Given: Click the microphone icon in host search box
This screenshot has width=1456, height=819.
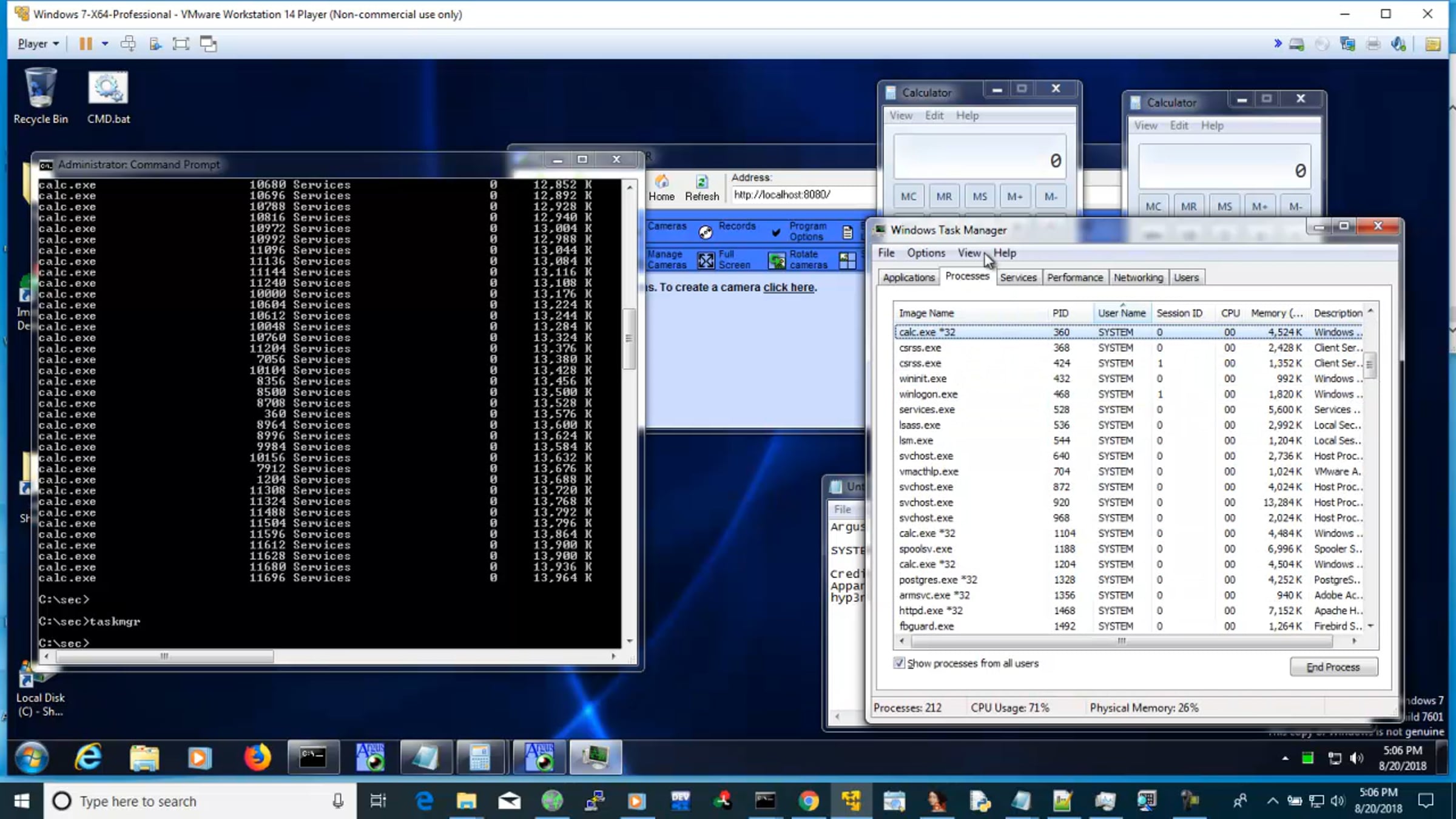Looking at the screenshot, I should click(338, 801).
